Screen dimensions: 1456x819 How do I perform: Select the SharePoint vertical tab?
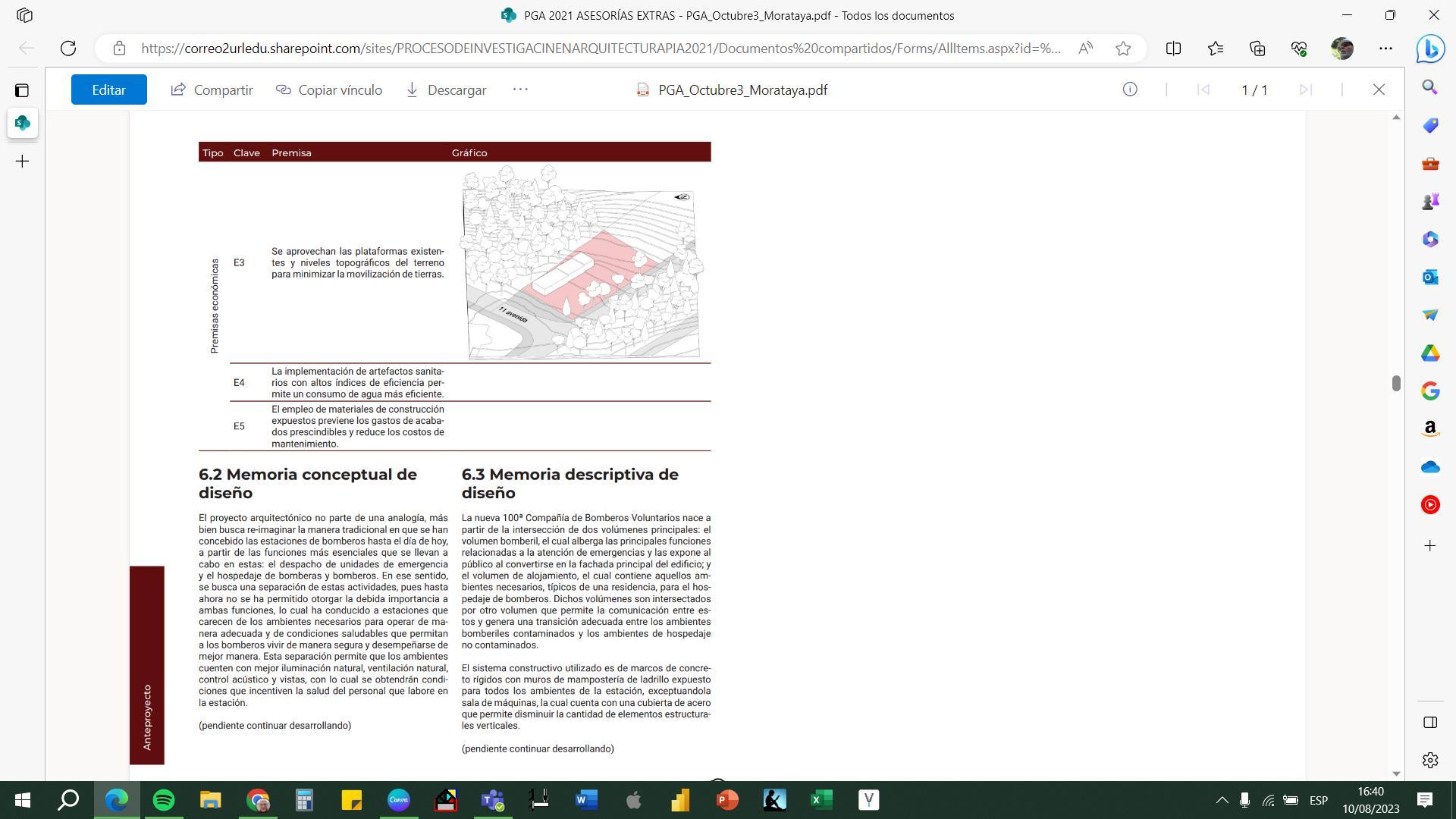coord(23,123)
